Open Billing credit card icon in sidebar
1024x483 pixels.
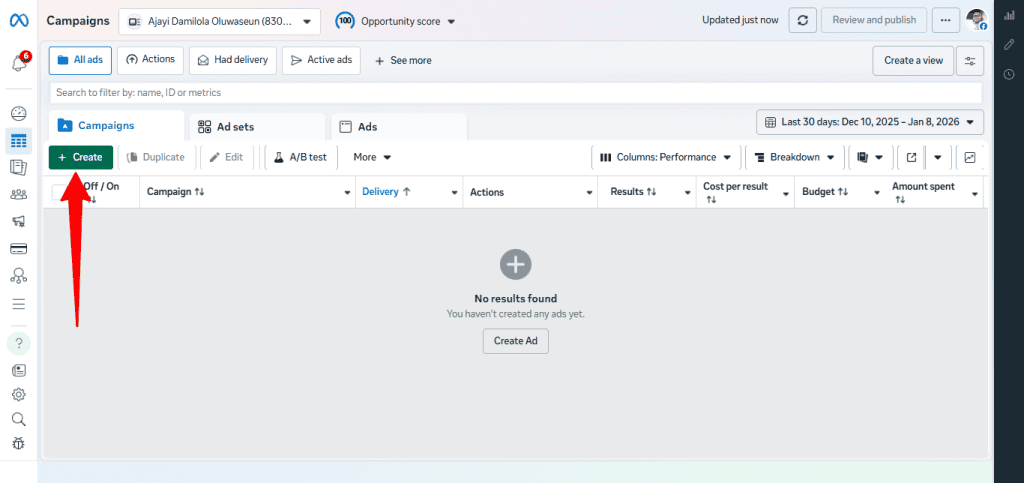[x=19, y=249]
